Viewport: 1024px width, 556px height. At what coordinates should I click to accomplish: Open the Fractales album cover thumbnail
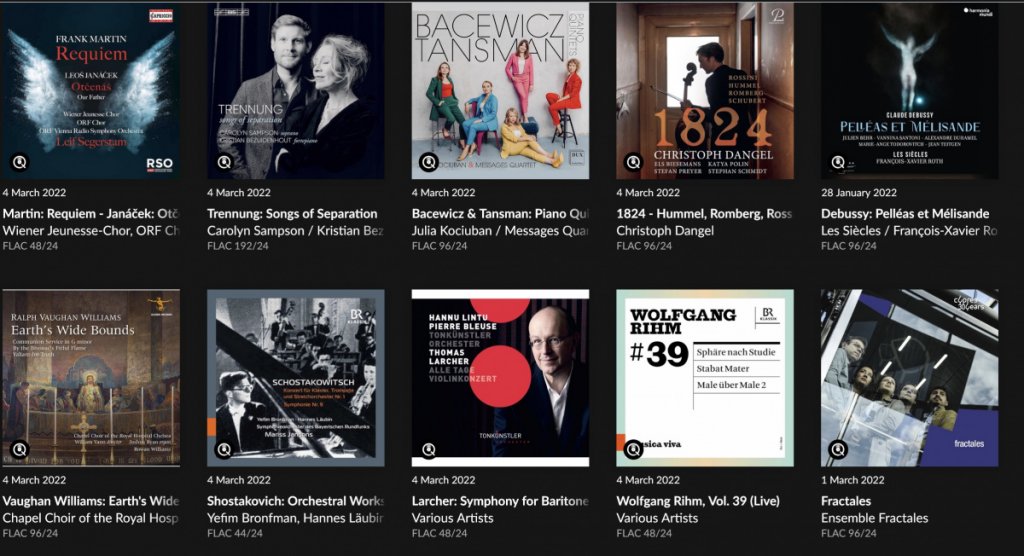click(909, 378)
